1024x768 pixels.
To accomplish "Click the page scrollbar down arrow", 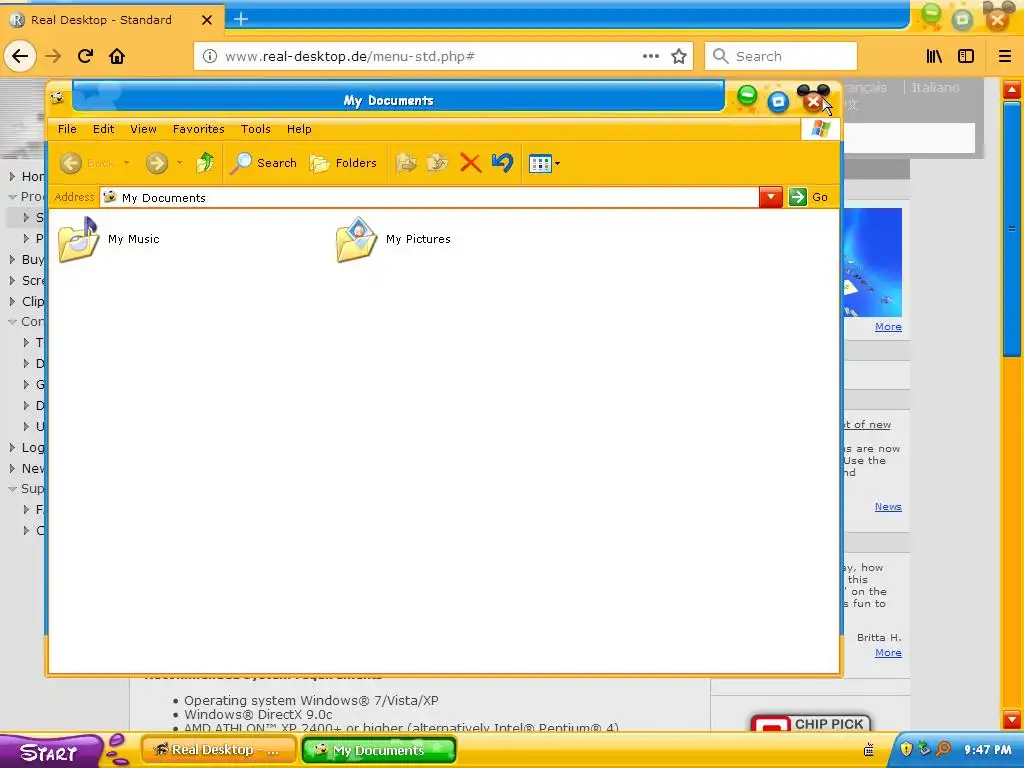I will point(1012,720).
